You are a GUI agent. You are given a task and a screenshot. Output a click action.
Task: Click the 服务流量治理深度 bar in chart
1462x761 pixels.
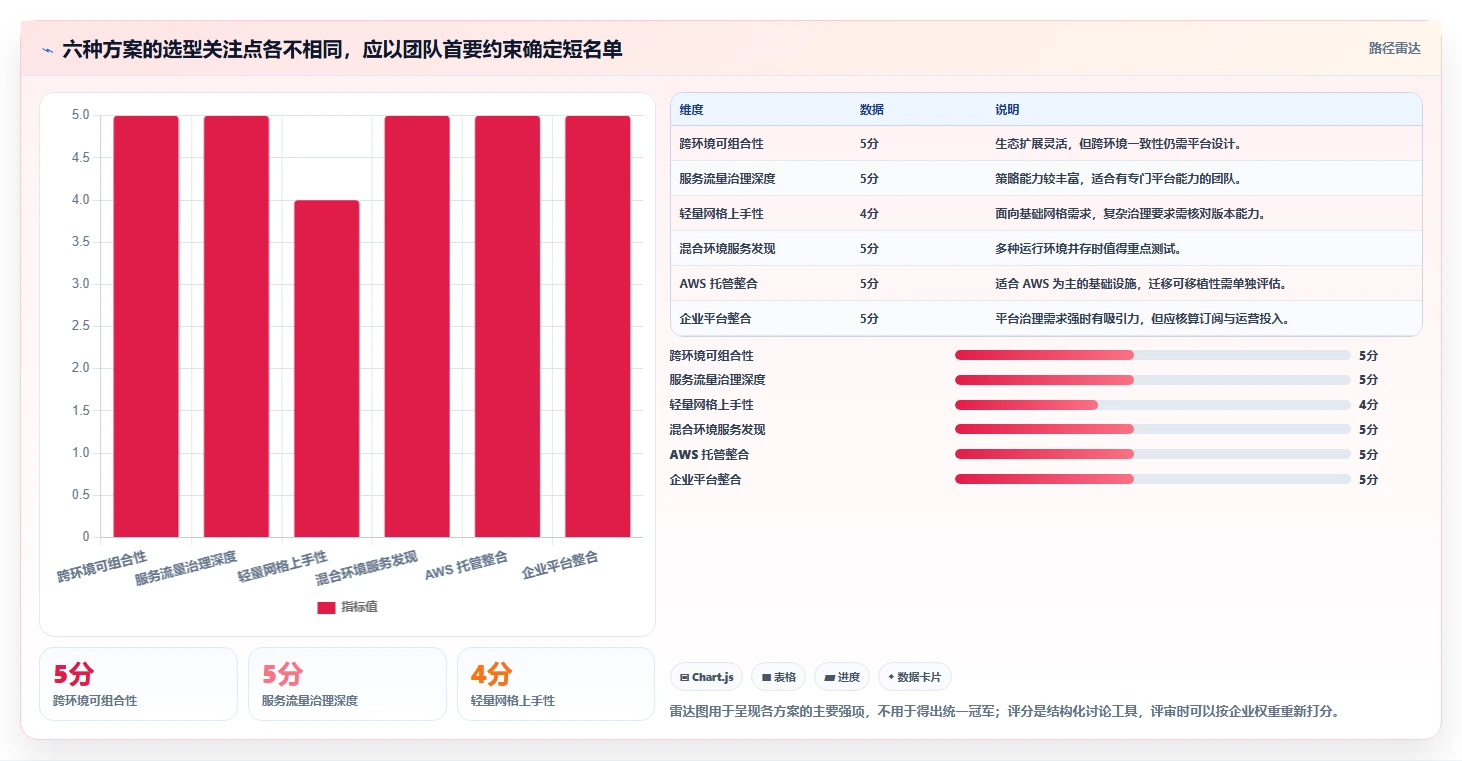tap(236, 326)
